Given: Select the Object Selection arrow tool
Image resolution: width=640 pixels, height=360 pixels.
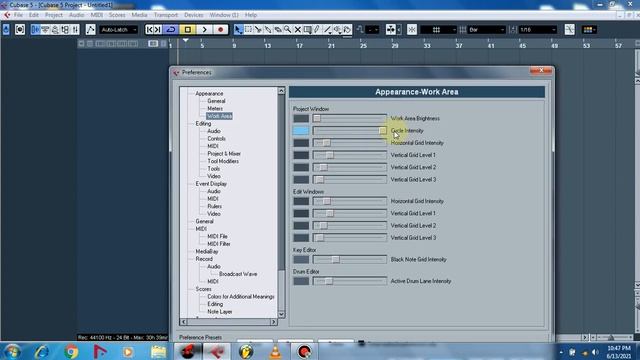Looking at the screenshot, I should pos(238,29).
